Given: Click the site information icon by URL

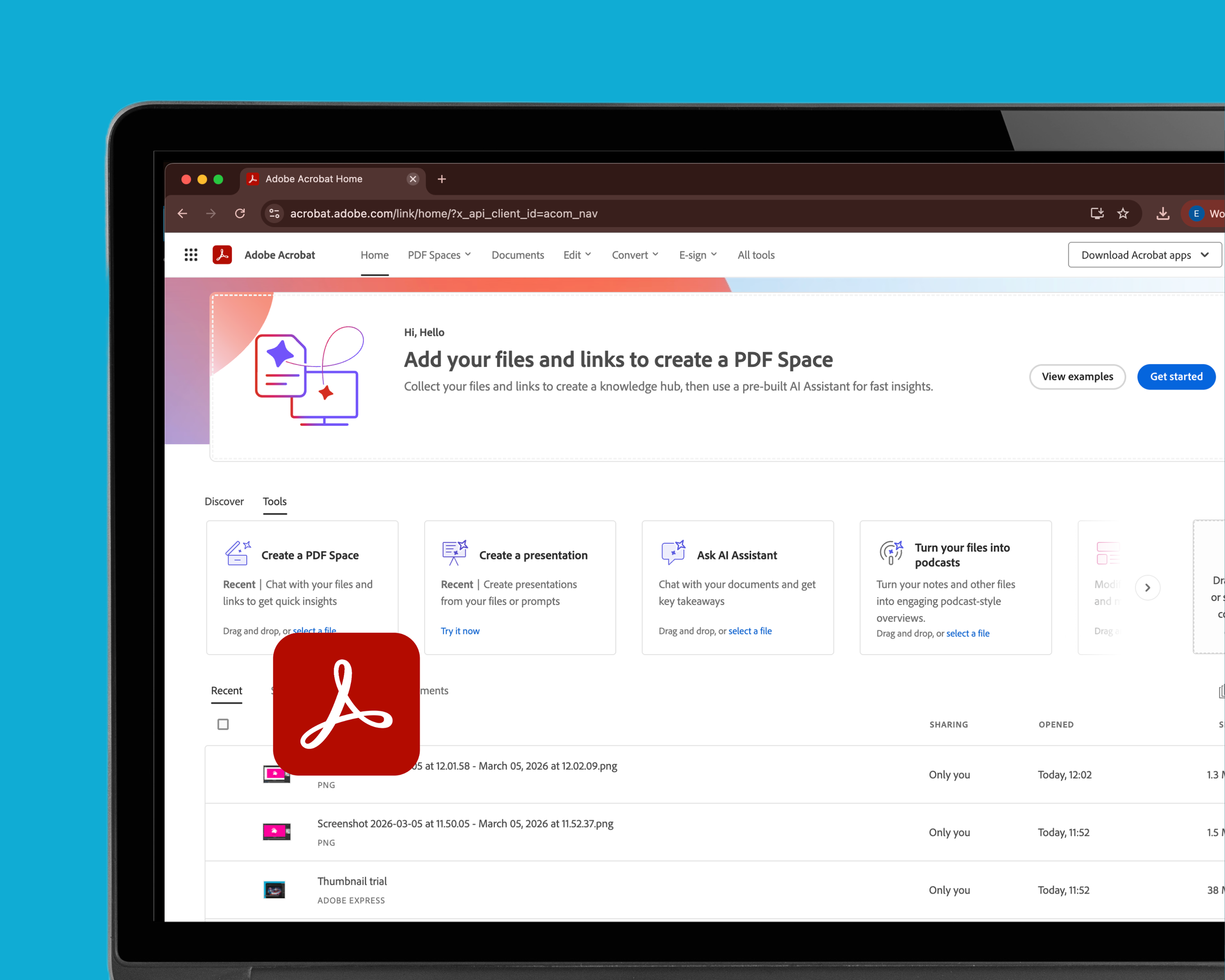Looking at the screenshot, I should [x=274, y=214].
